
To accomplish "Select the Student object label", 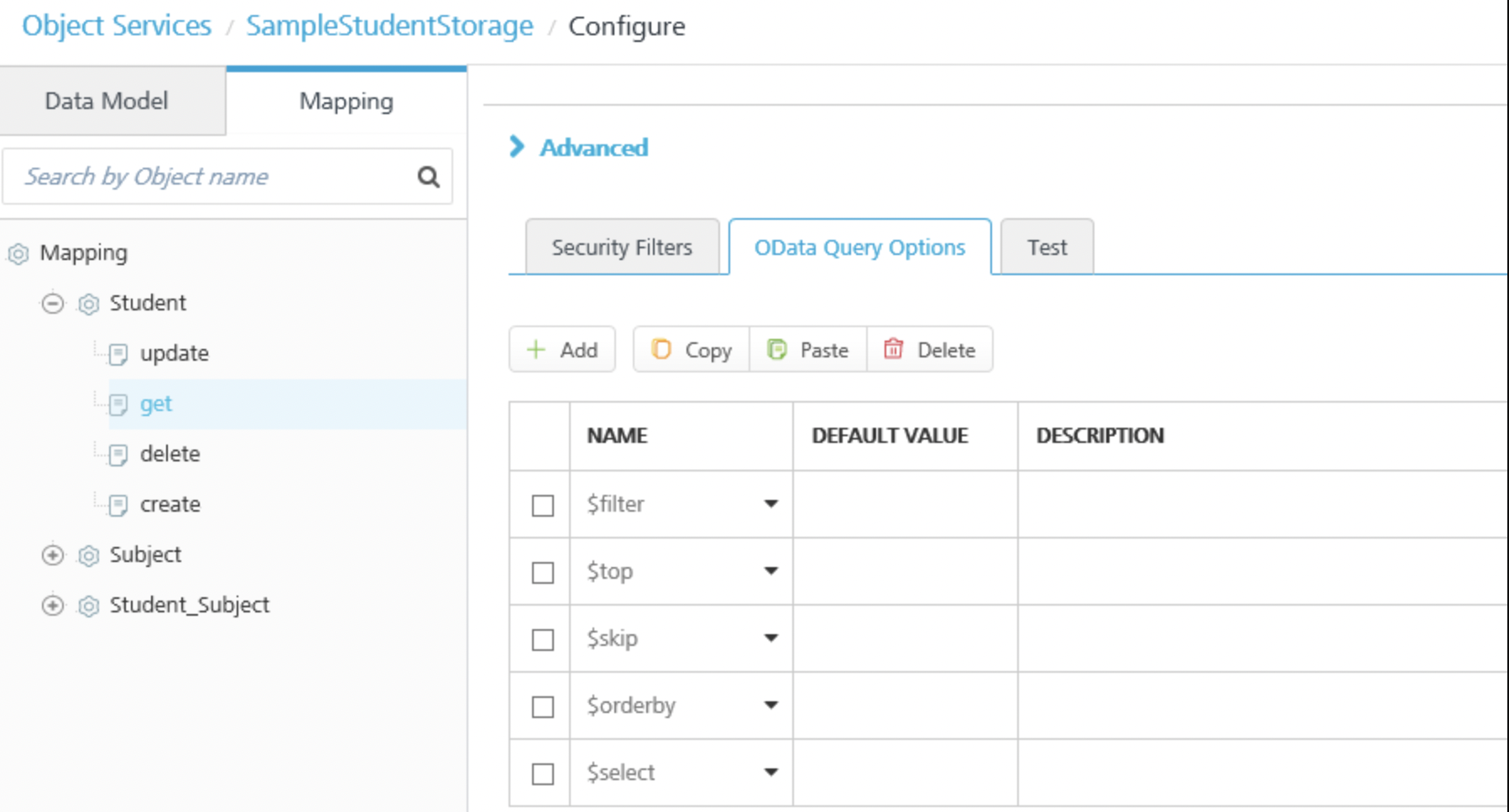I will (148, 303).
